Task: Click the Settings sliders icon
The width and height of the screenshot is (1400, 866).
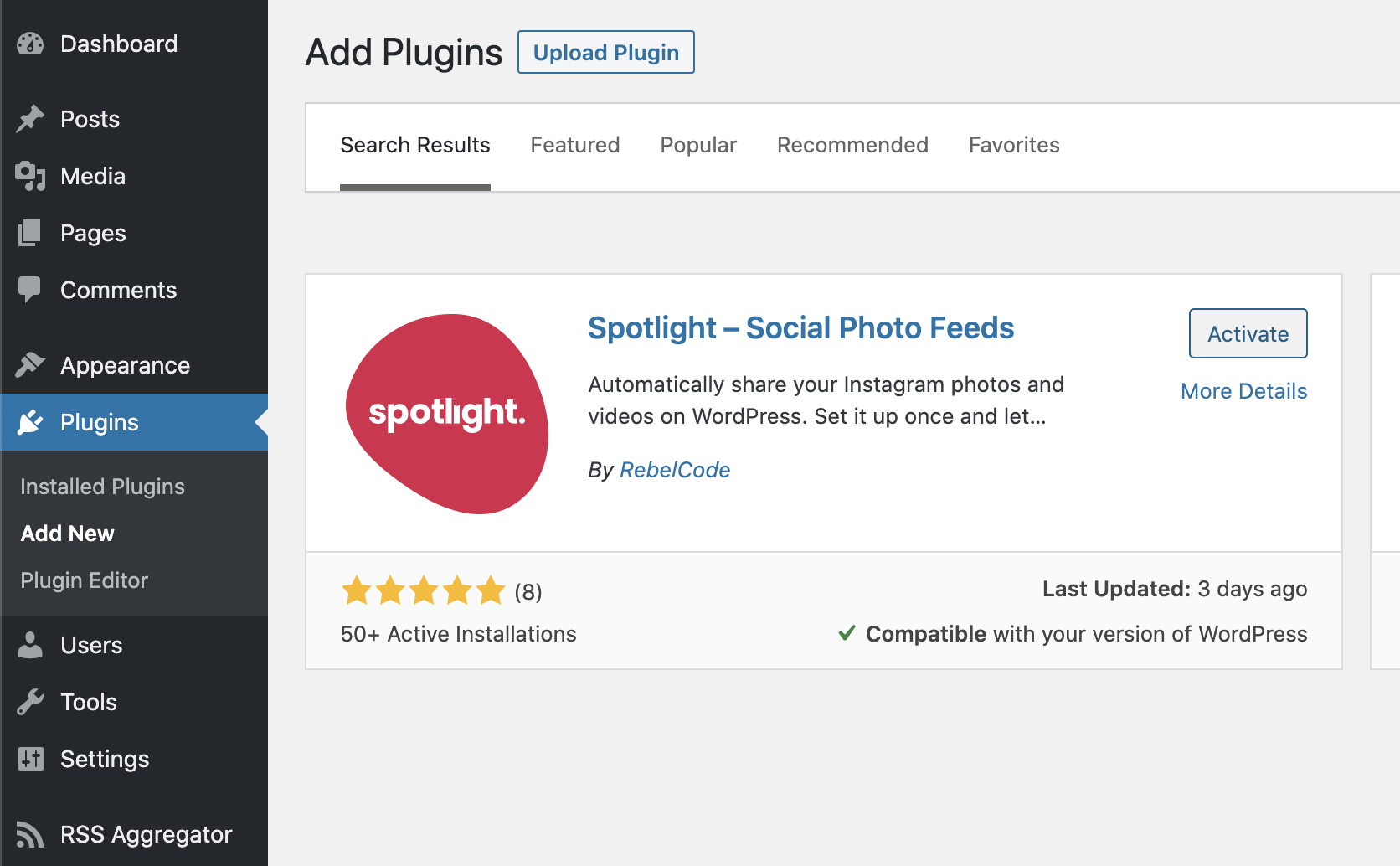Action: (x=30, y=759)
